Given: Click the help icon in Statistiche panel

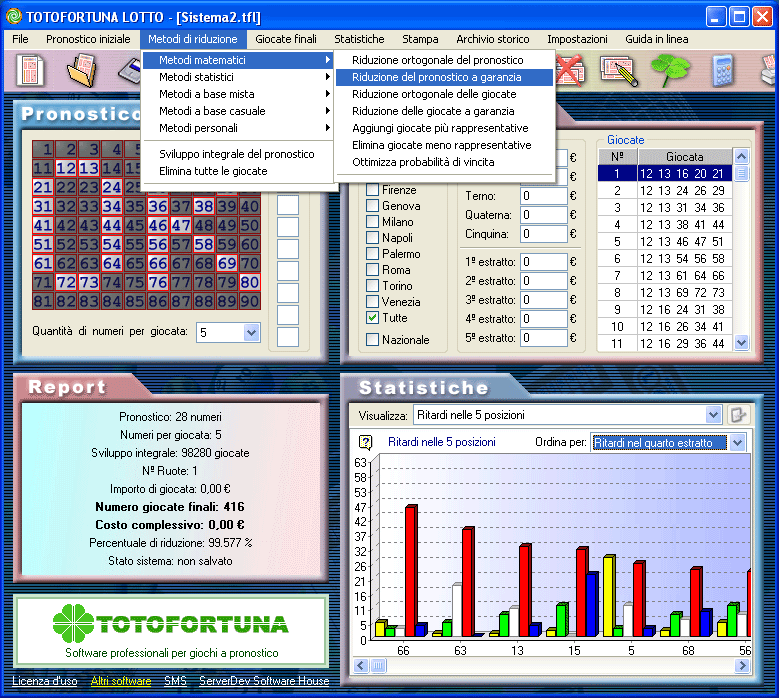Looking at the screenshot, I should (x=365, y=442).
